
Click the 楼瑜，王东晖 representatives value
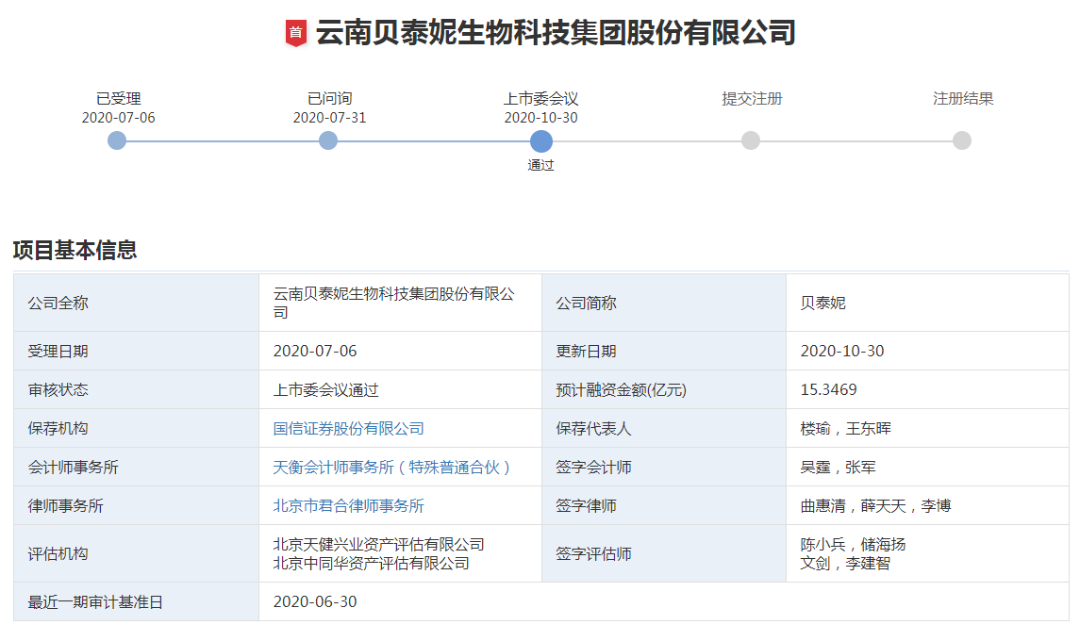[x=846, y=428]
